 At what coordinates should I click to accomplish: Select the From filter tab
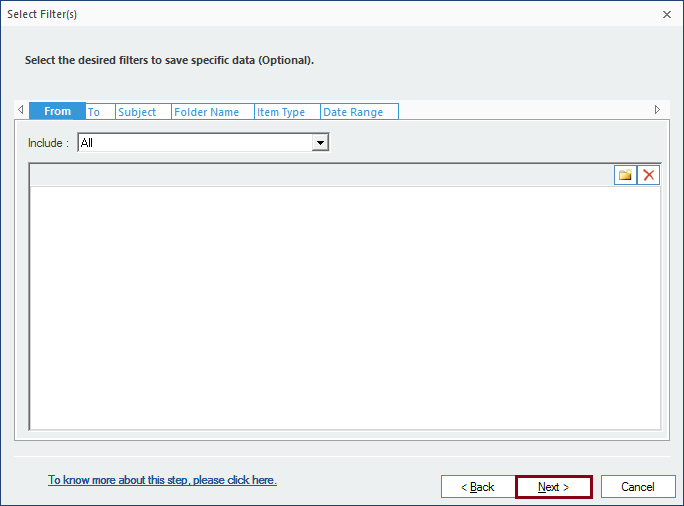point(57,111)
